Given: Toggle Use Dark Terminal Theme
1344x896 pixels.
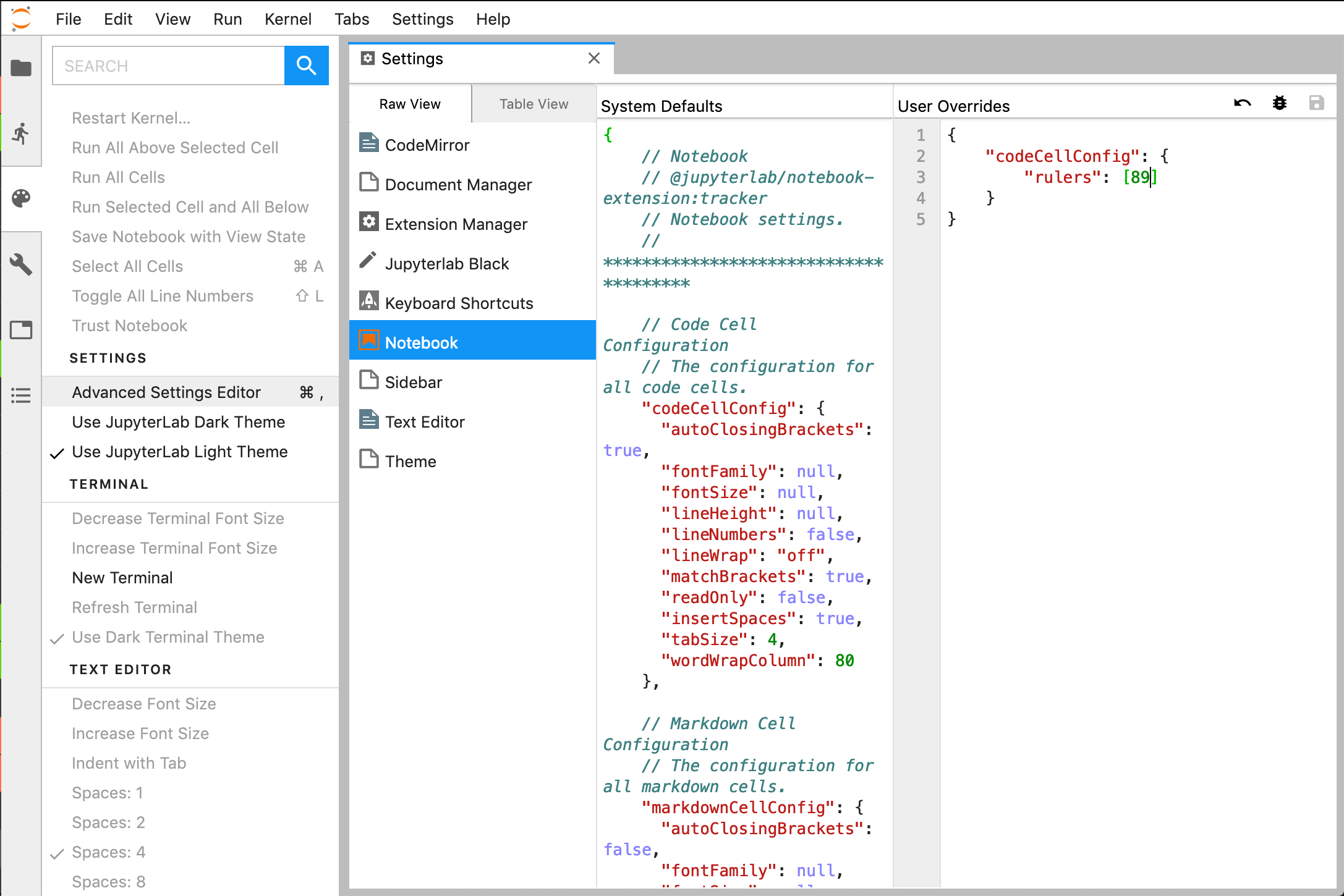Looking at the screenshot, I should 168,637.
